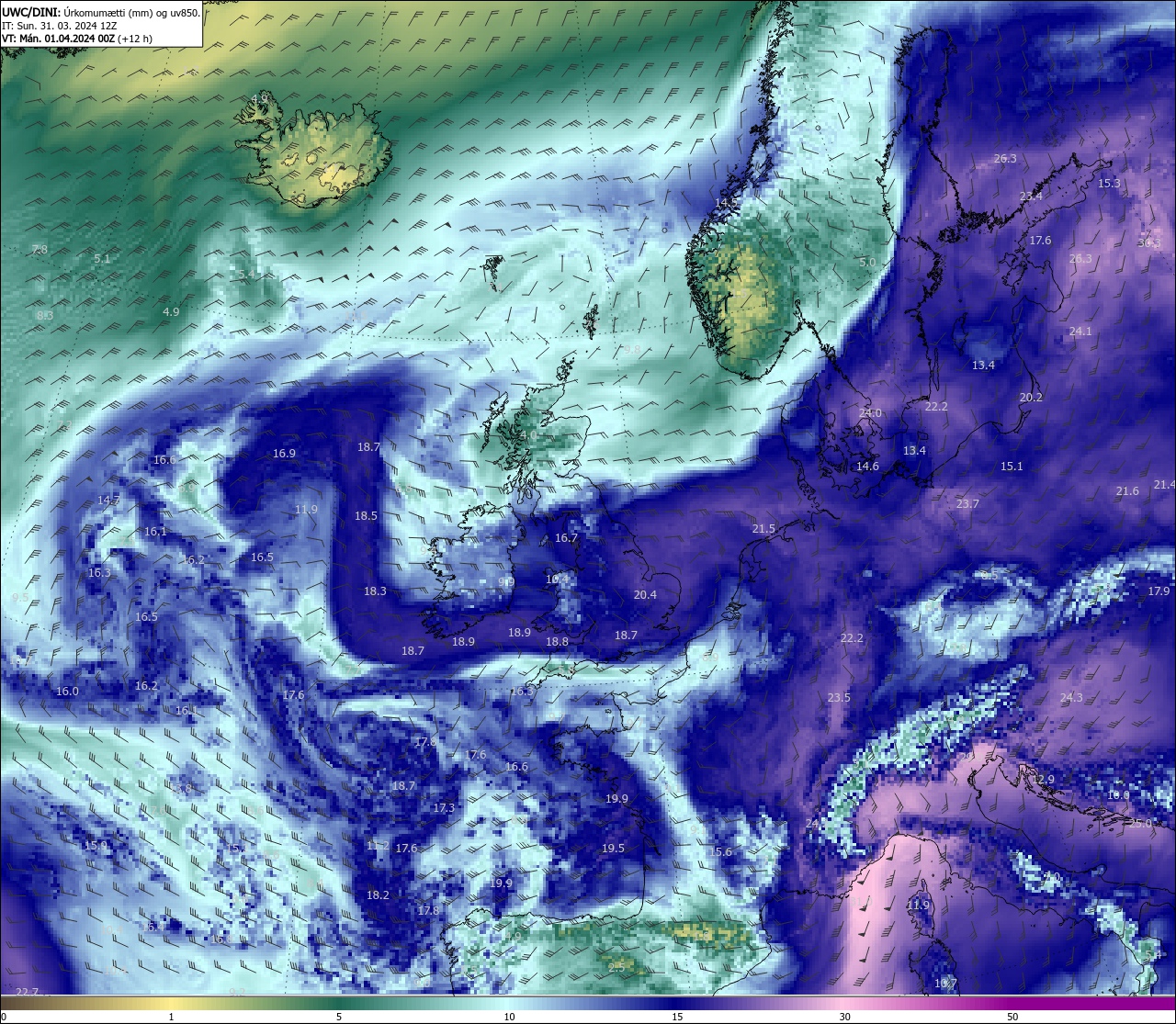The image size is (1176, 1024).
Task: Click the 18.3 value label
Action: tap(375, 591)
